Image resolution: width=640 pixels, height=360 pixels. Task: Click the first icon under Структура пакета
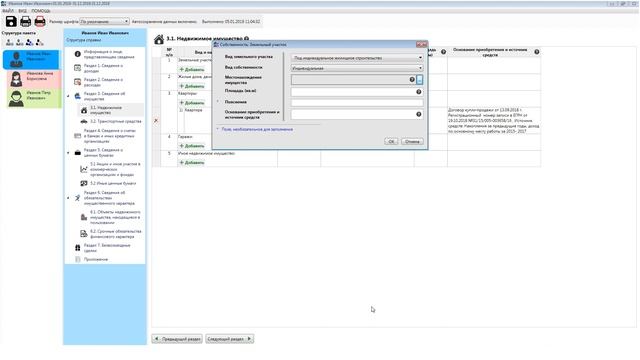[9, 42]
